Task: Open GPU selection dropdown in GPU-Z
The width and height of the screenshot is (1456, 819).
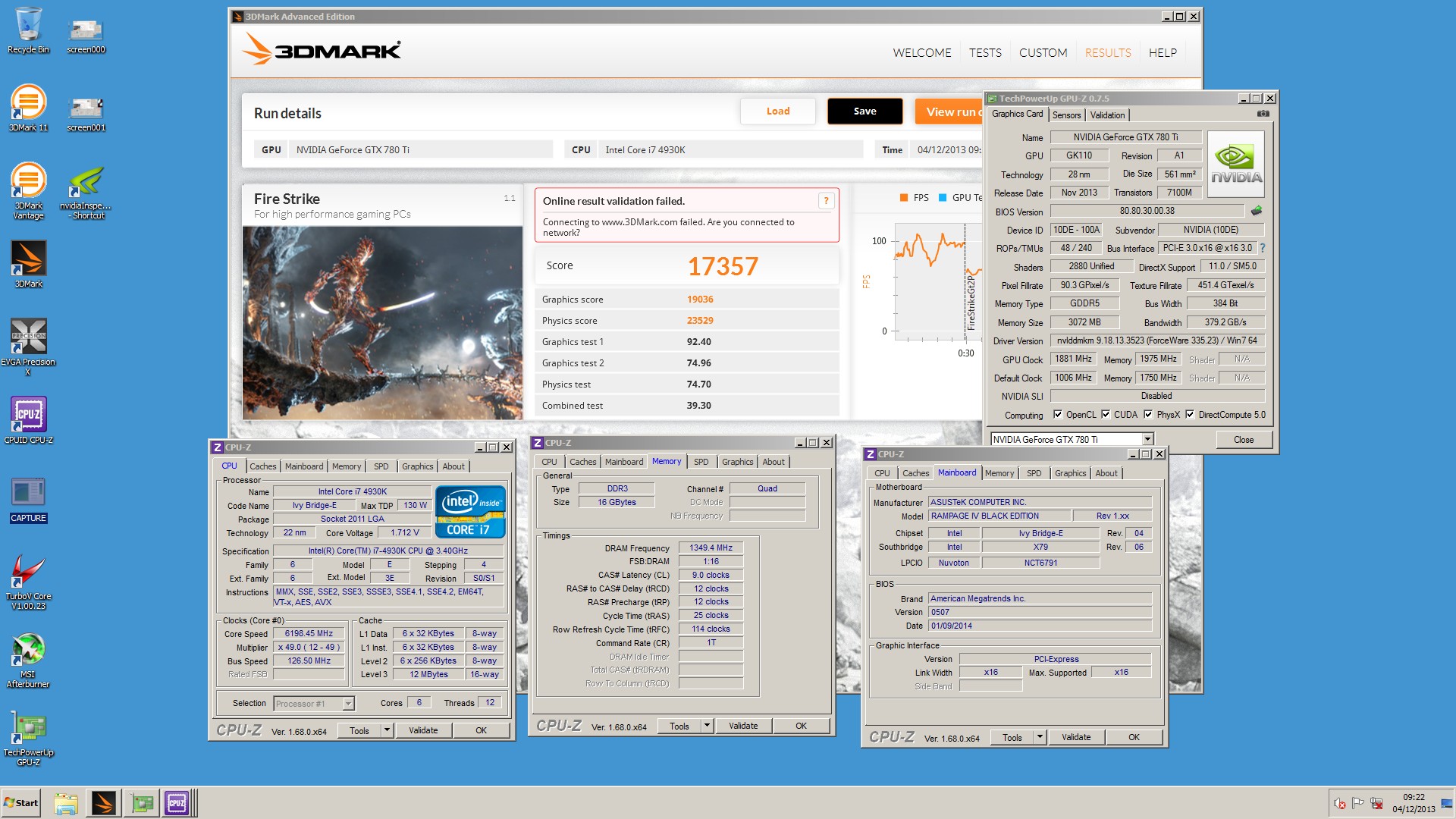Action: [1147, 439]
